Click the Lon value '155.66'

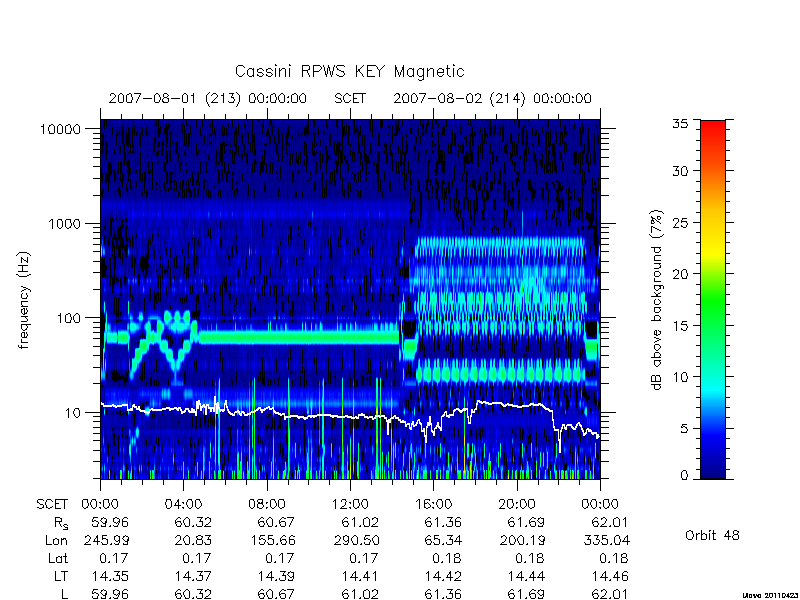pyautogui.click(x=272, y=540)
